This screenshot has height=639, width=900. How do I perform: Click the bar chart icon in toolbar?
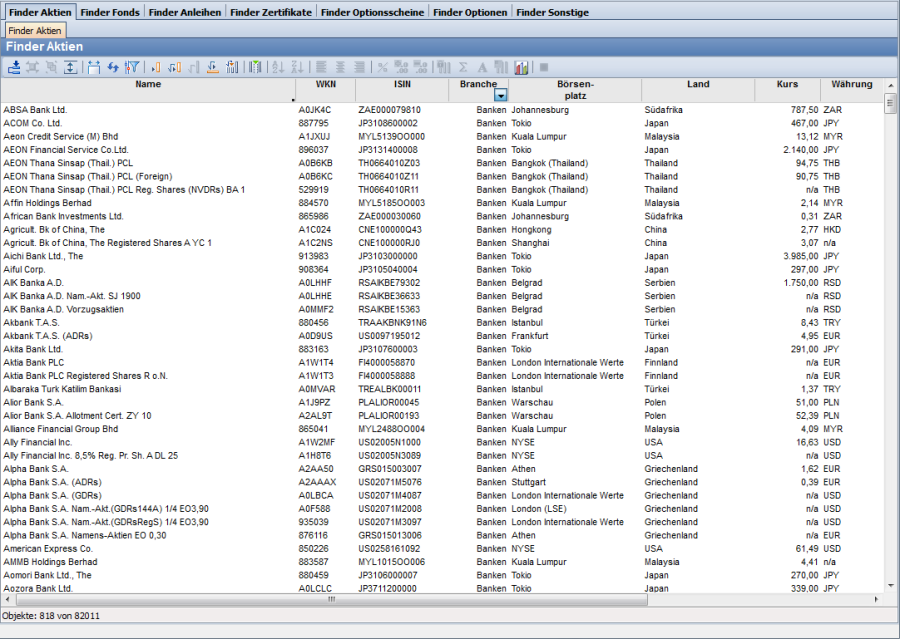[521, 67]
